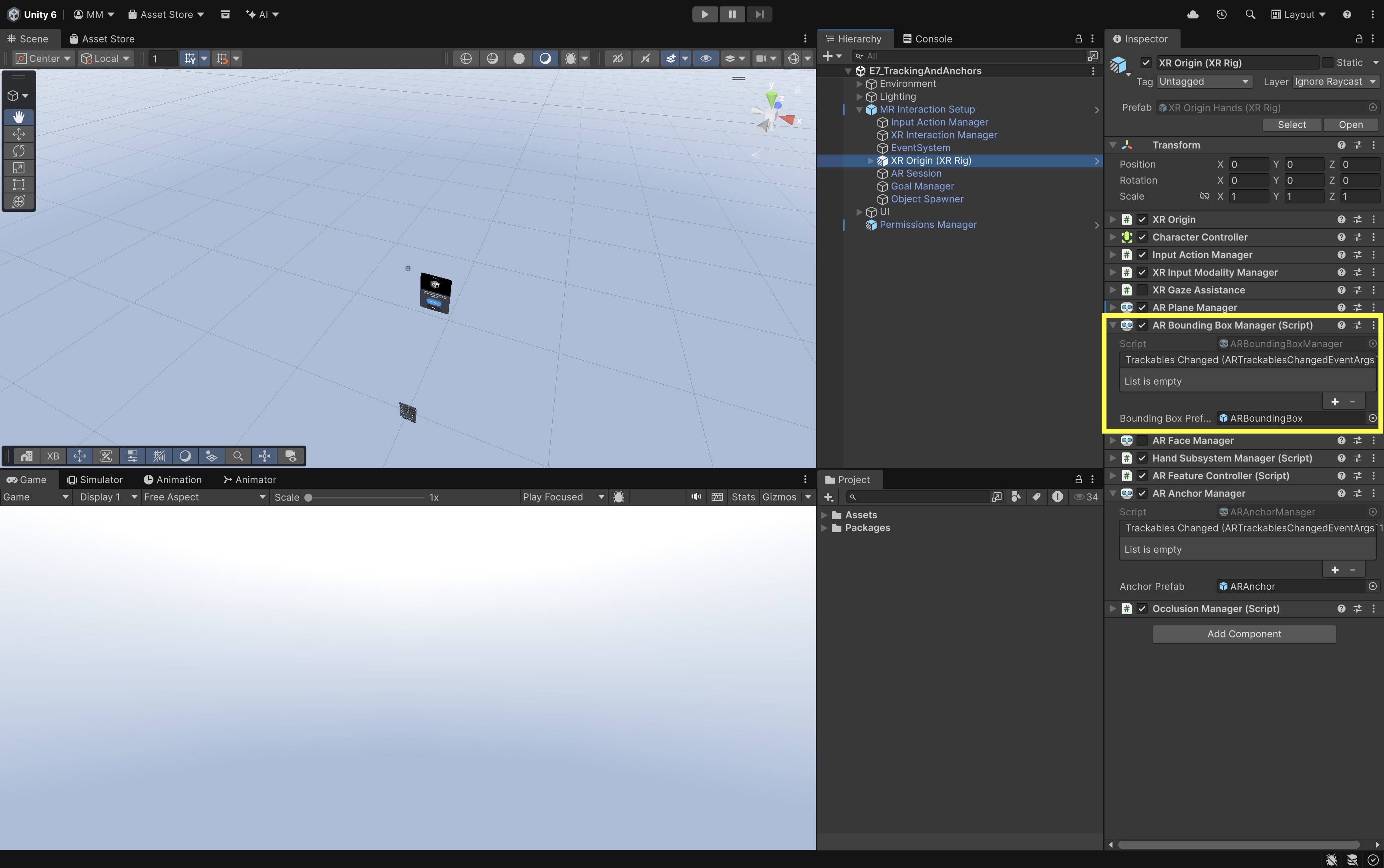
Task: Open the Local rotation dropdown
Action: click(106, 58)
